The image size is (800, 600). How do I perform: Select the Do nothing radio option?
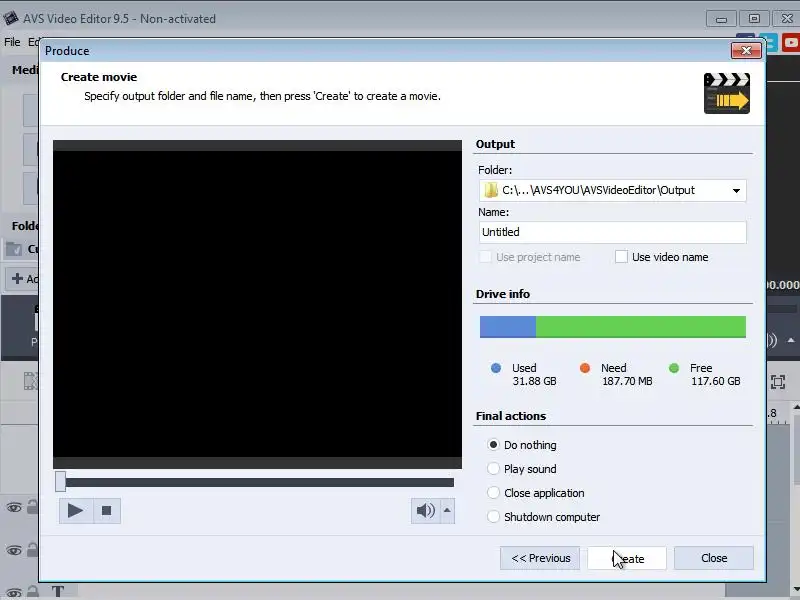coord(493,445)
